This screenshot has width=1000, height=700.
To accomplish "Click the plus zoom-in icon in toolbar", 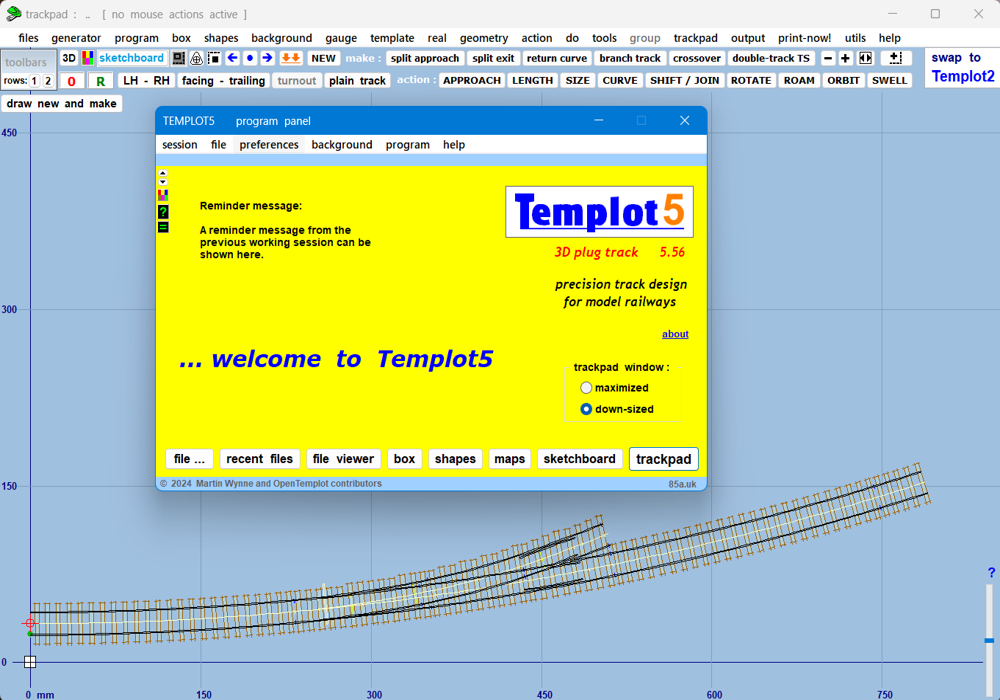I will pos(846,58).
